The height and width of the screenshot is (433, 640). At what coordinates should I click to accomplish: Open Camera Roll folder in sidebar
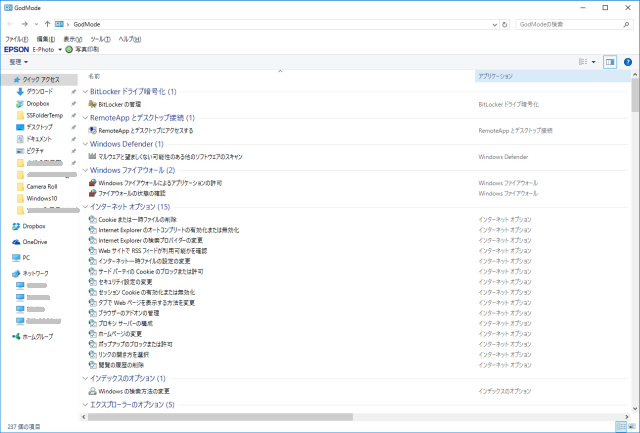tap(42, 187)
